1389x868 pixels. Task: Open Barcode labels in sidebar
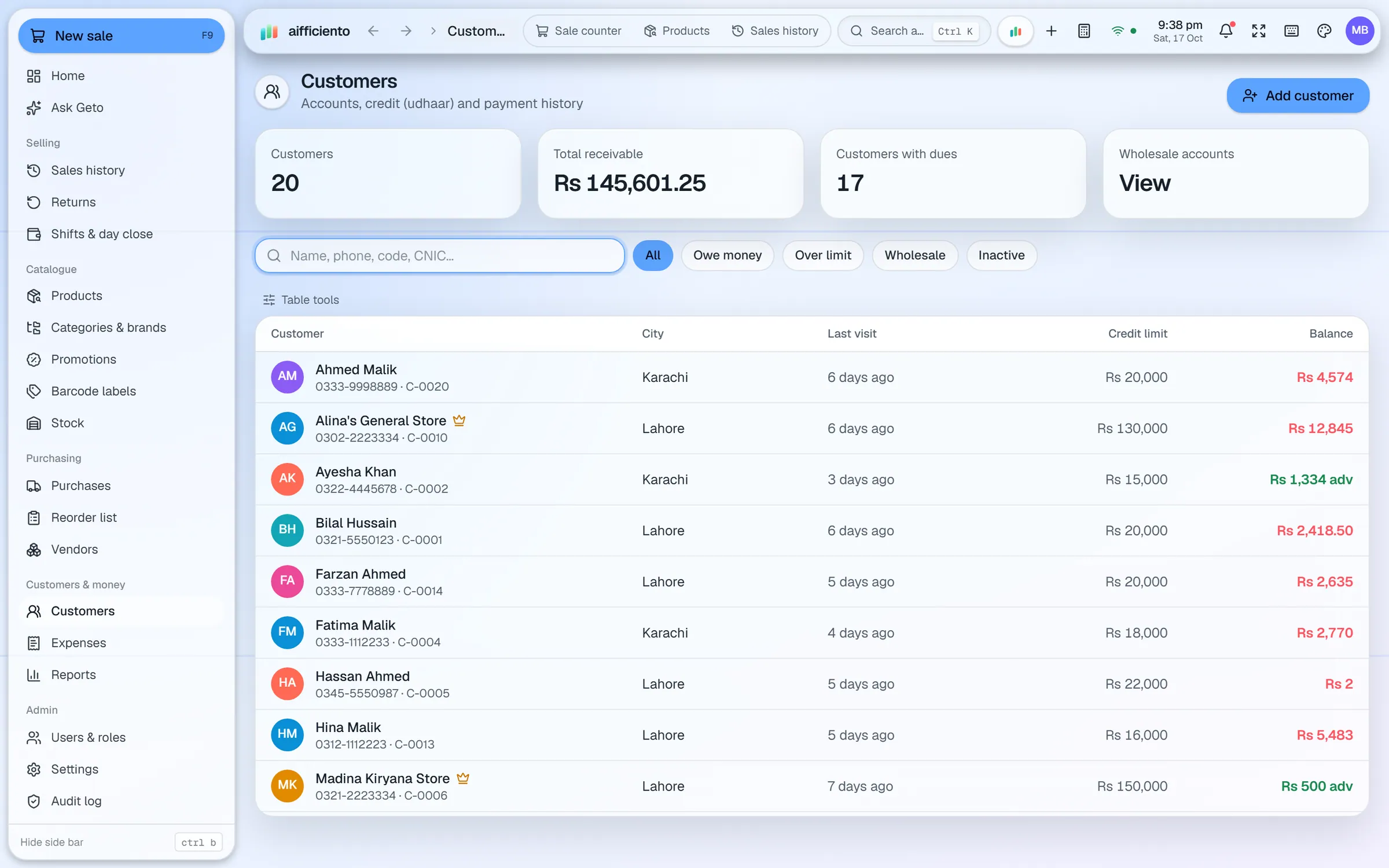pos(120,391)
